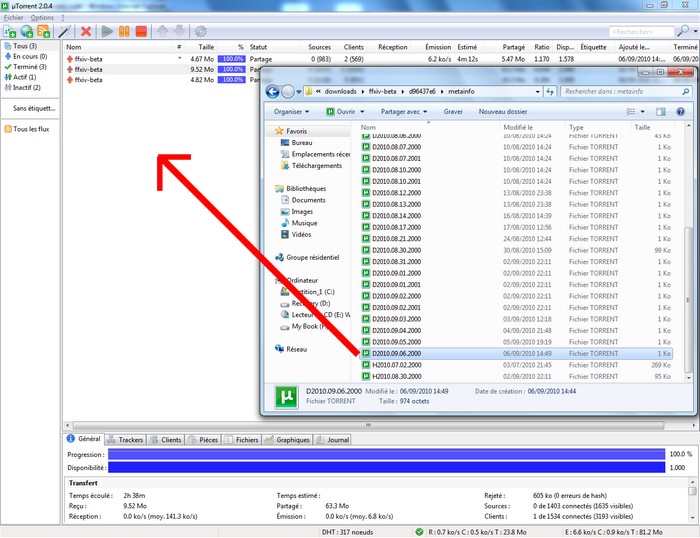Image resolution: width=700 pixels, height=538 pixels.
Task: Open the Fichier menu
Action: 13,18
